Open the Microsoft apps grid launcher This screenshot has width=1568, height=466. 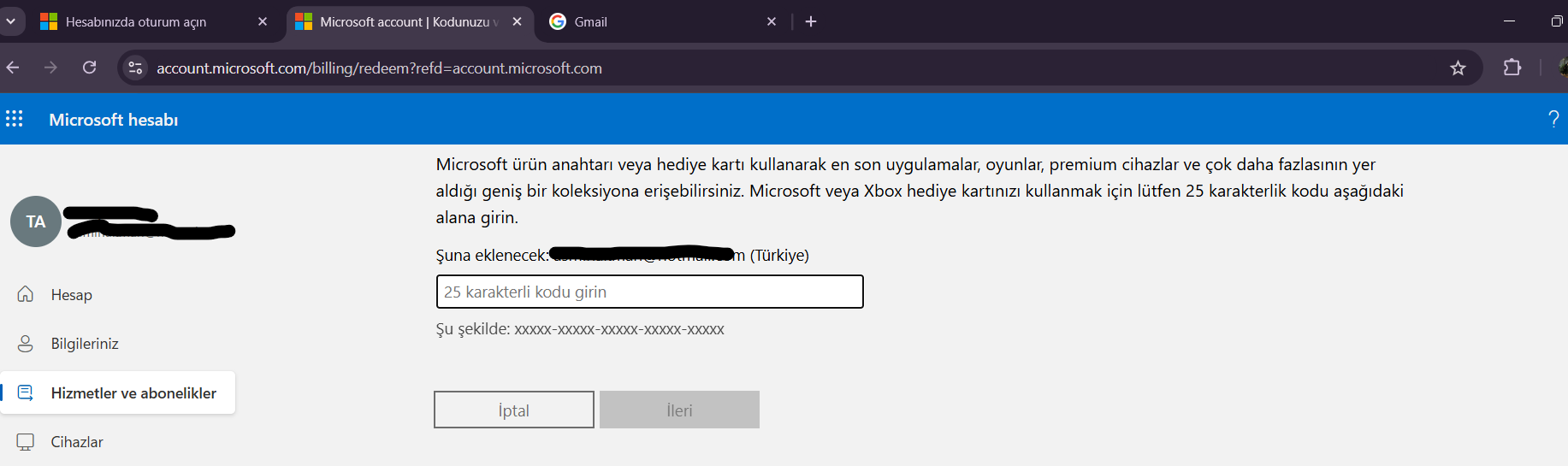[x=15, y=119]
